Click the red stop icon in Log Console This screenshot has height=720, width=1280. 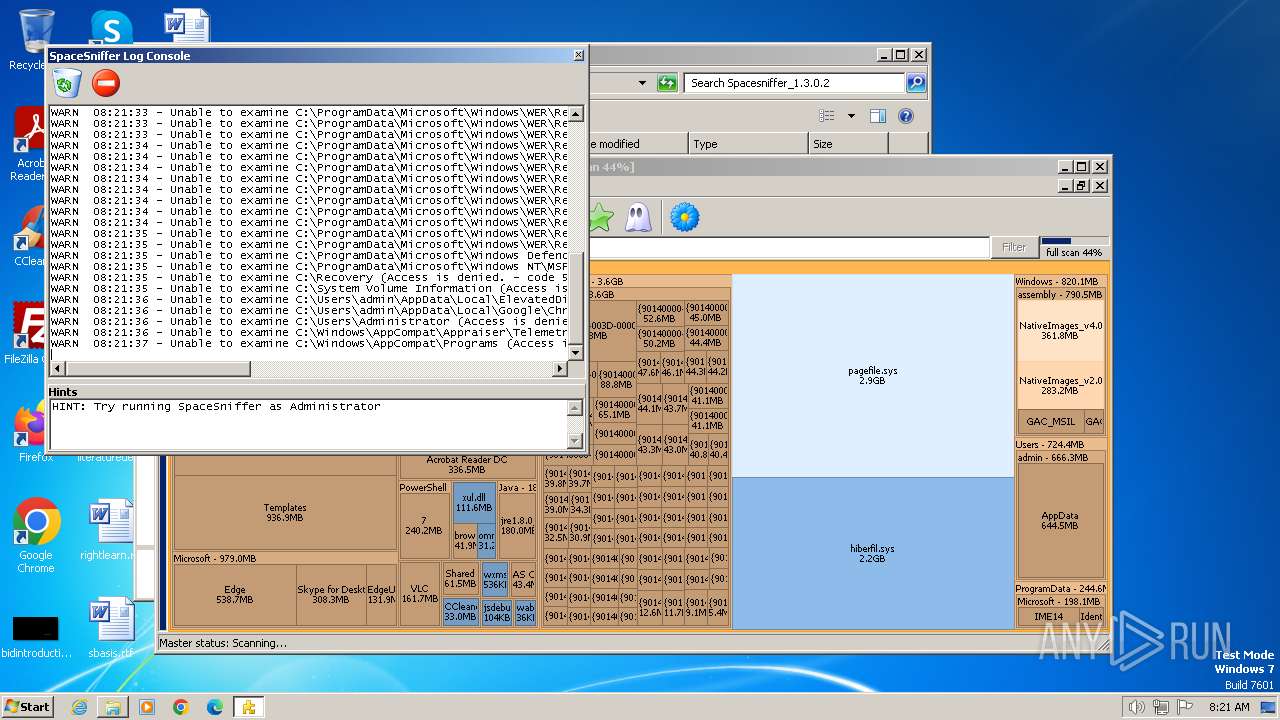point(105,83)
